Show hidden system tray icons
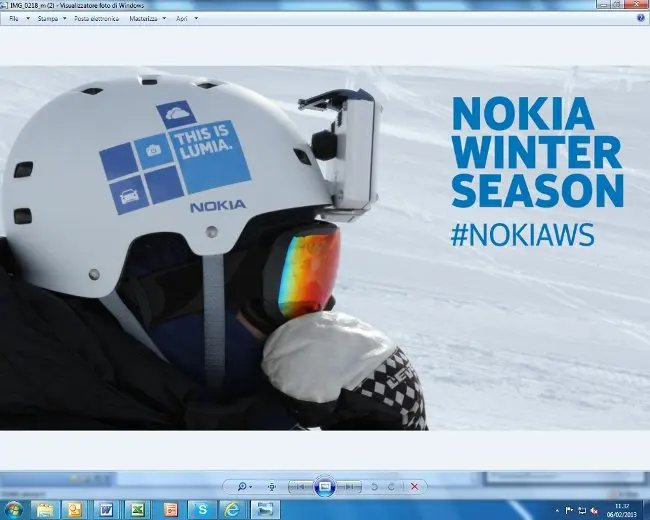 click(557, 510)
